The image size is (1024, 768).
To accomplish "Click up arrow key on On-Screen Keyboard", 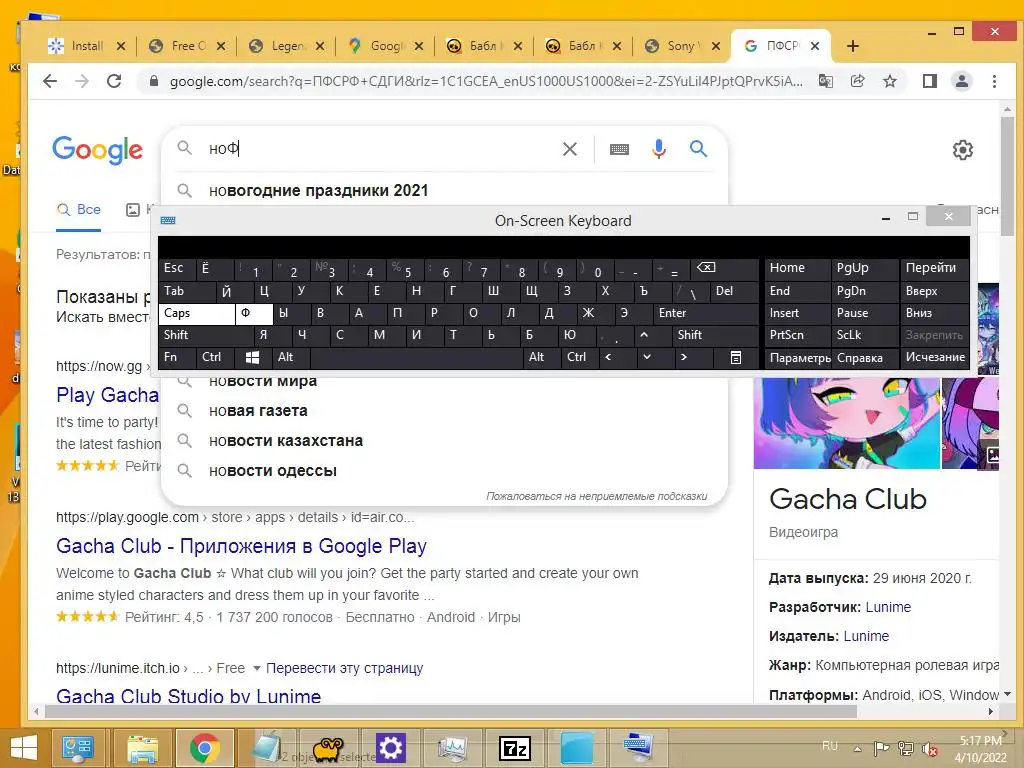I will click(644, 335).
